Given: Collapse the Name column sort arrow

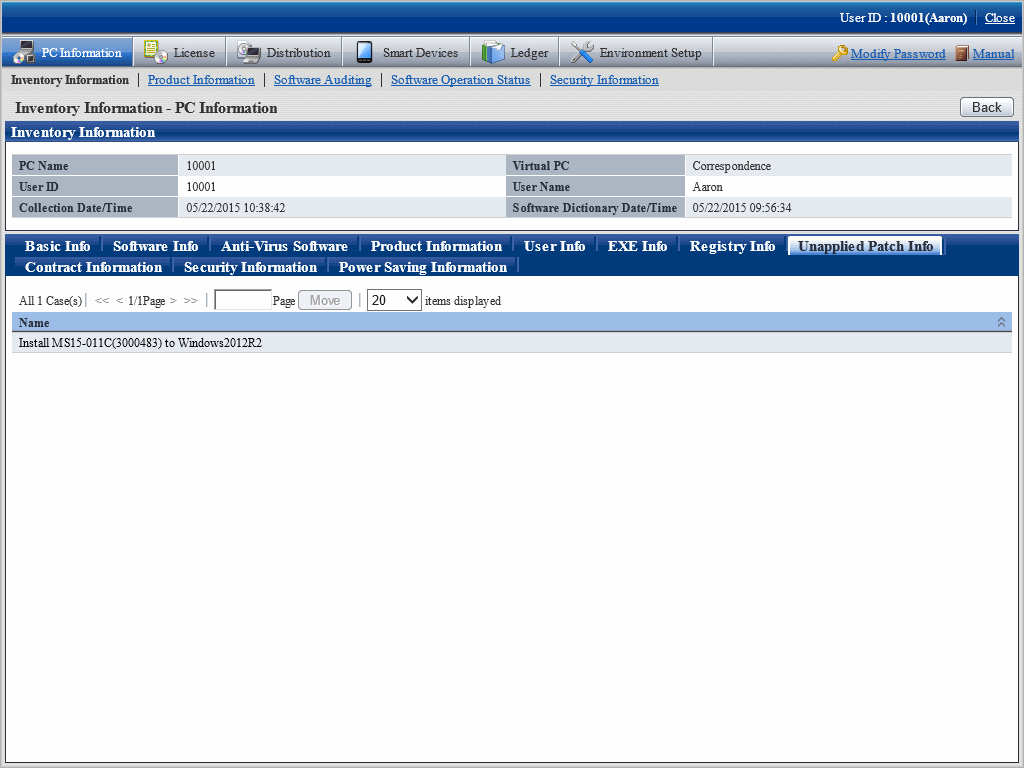Looking at the screenshot, I should click(x=1001, y=322).
